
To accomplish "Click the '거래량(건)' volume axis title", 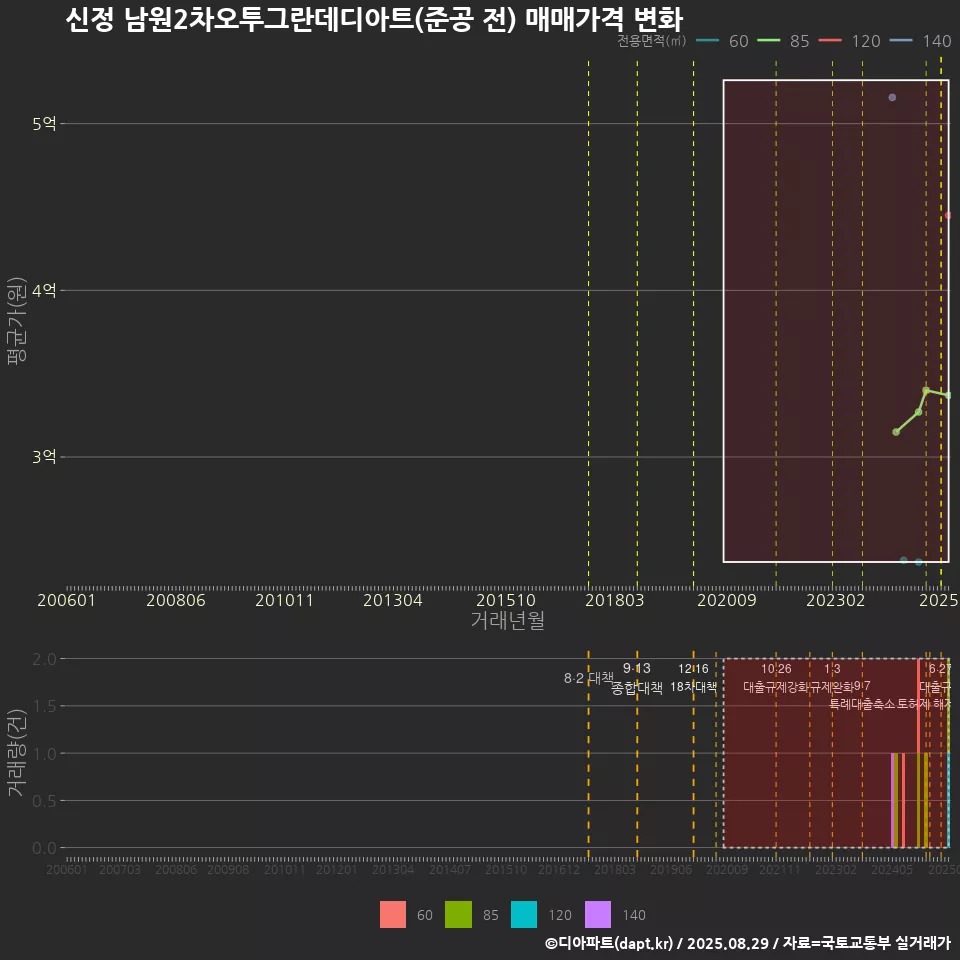I will [17, 753].
